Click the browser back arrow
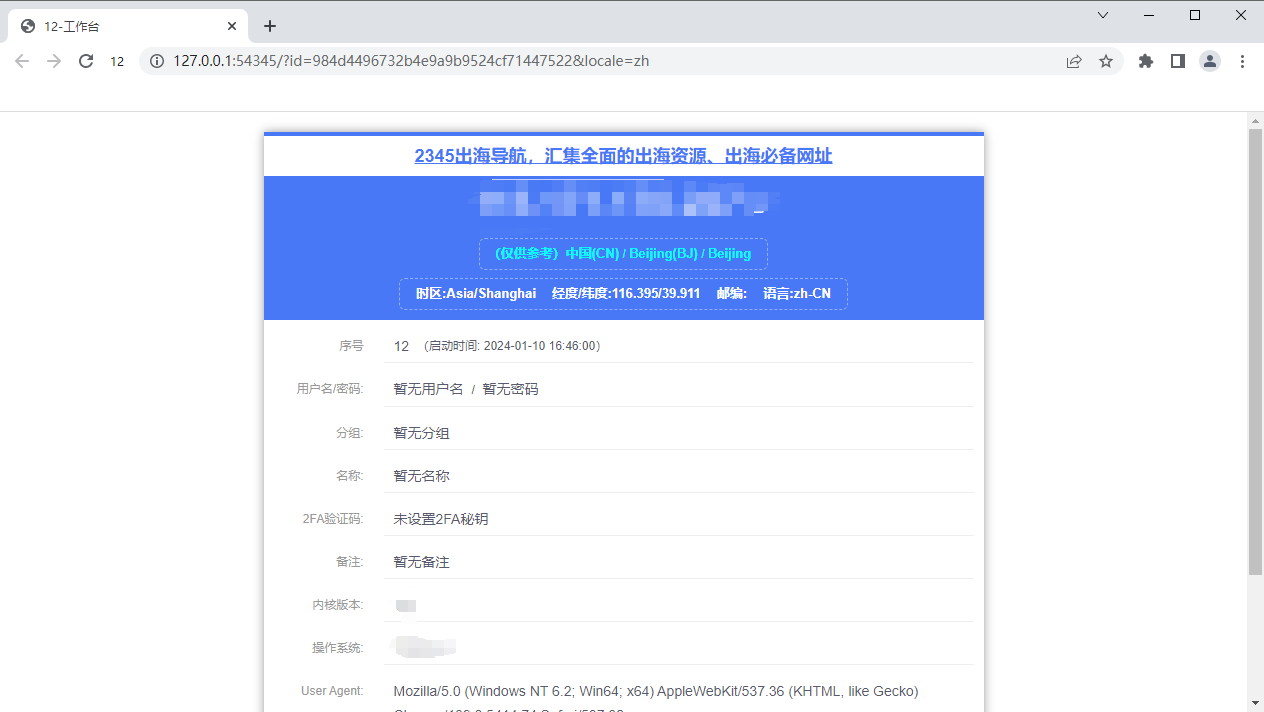Image resolution: width=1264 pixels, height=712 pixels. pyautogui.click(x=22, y=61)
